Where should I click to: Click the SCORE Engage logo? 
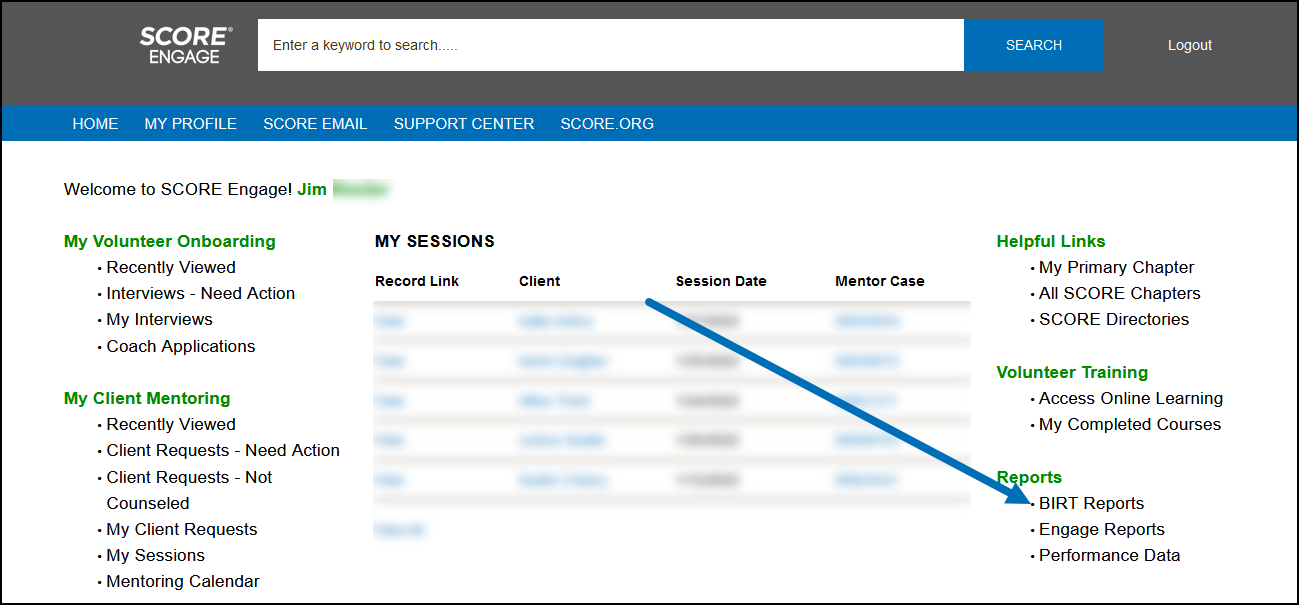tap(185, 45)
